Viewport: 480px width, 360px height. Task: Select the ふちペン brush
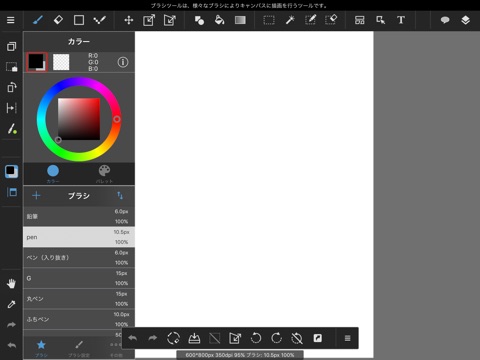point(79,319)
